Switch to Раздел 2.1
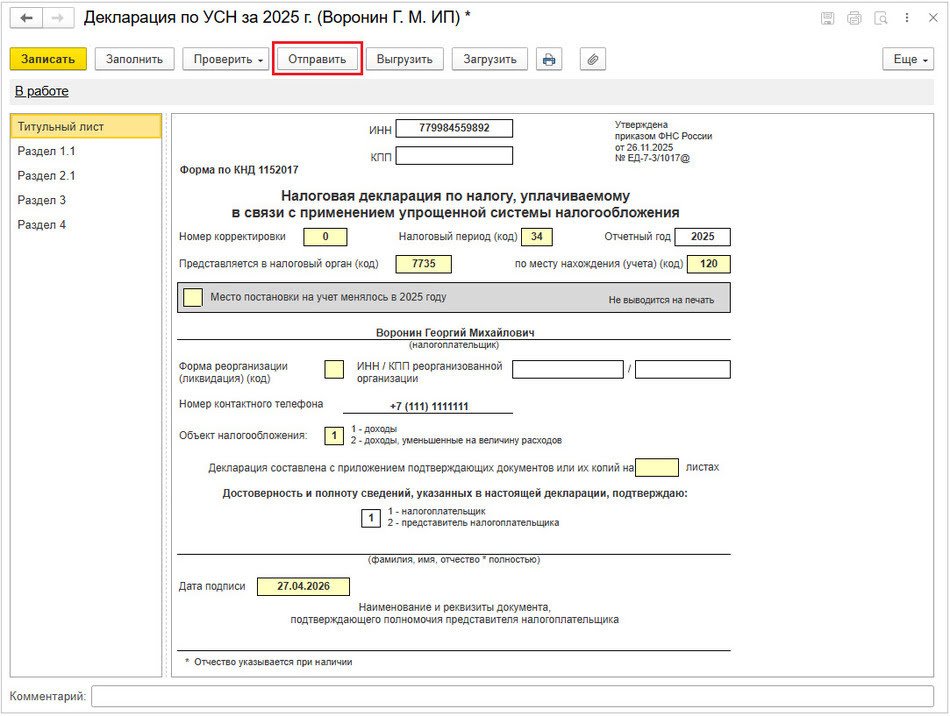950x716 pixels. click(x=86, y=176)
